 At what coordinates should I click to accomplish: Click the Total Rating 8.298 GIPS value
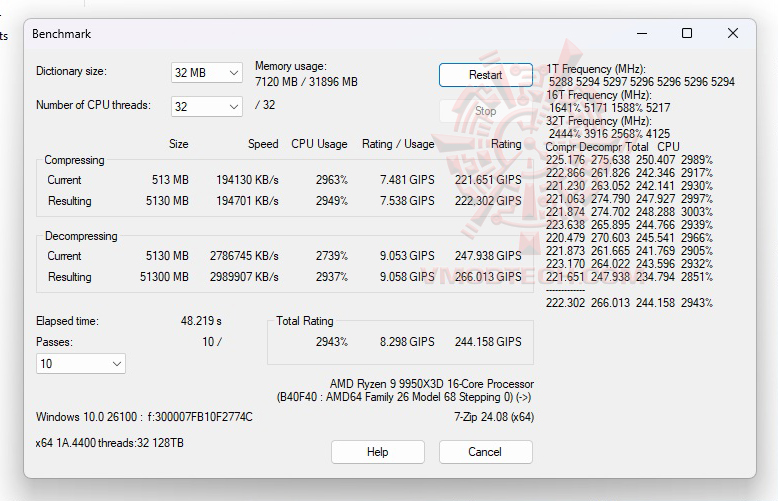coord(407,342)
